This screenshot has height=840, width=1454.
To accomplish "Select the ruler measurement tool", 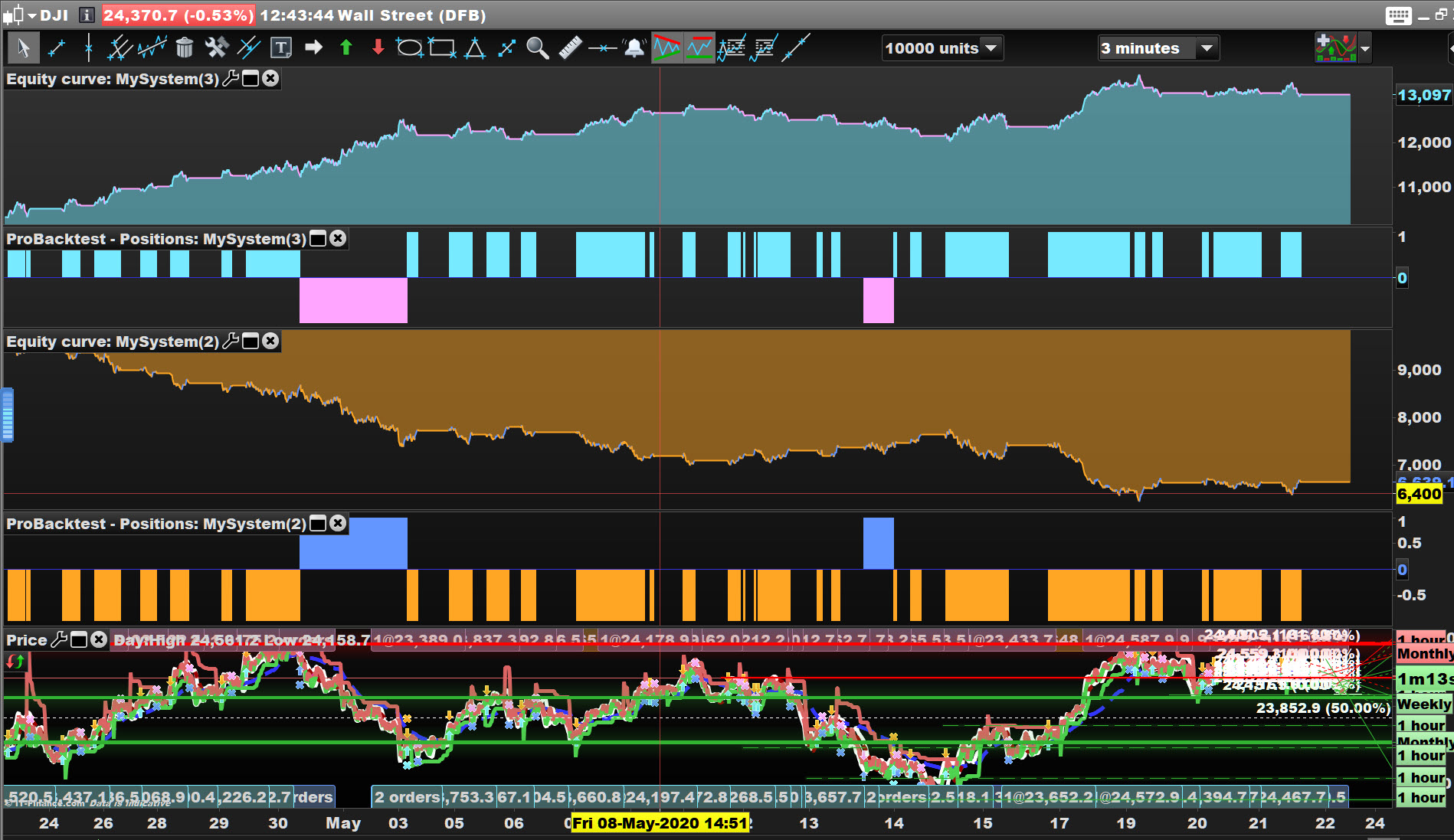I will [570, 47].
